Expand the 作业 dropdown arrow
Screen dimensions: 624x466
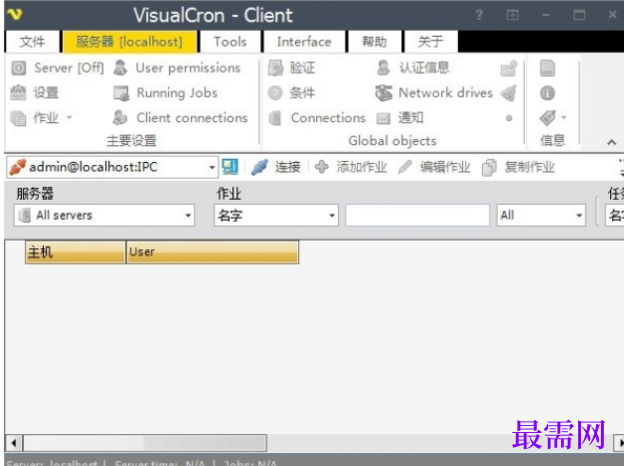coord(69,117)
